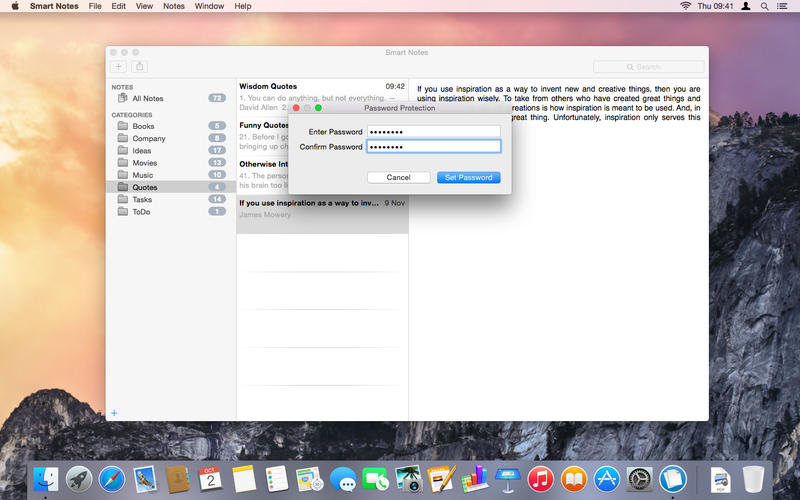Open Calendar from the Dock
The width and height of the screenshot is (800, 500).
(210, 480)
